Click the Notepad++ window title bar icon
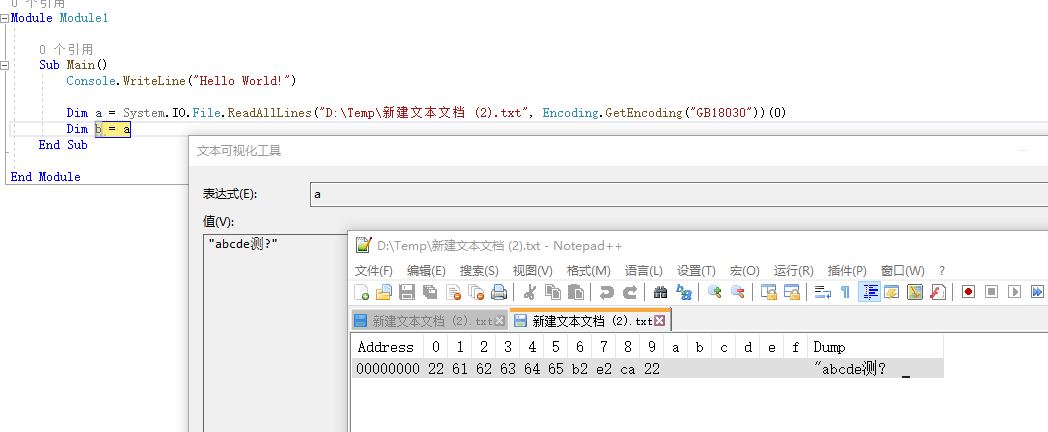This screenshot has width=1048, height=432. click(x=363, y=245)
